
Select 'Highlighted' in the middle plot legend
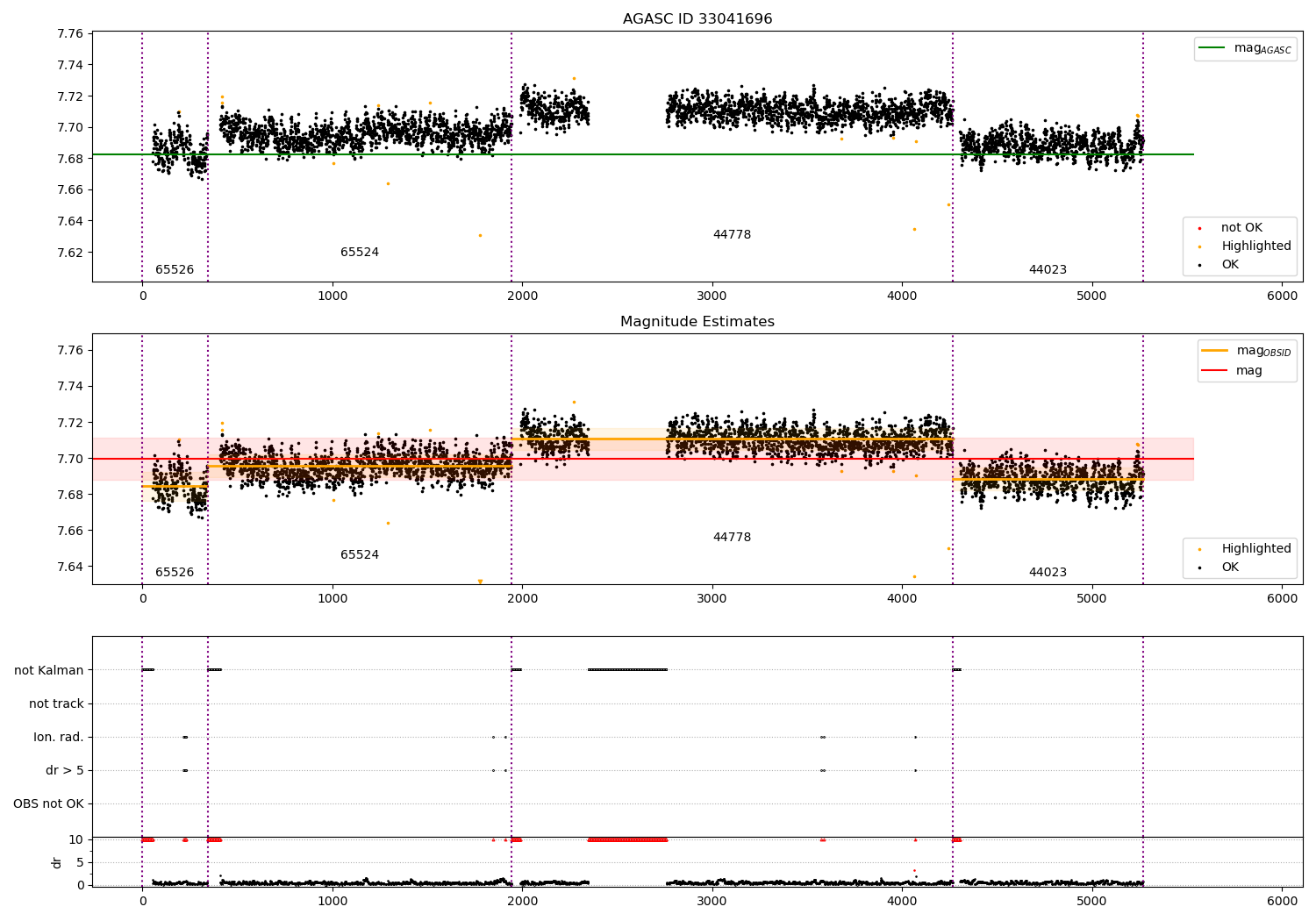pyautogui.click(x=1245, y=549)
